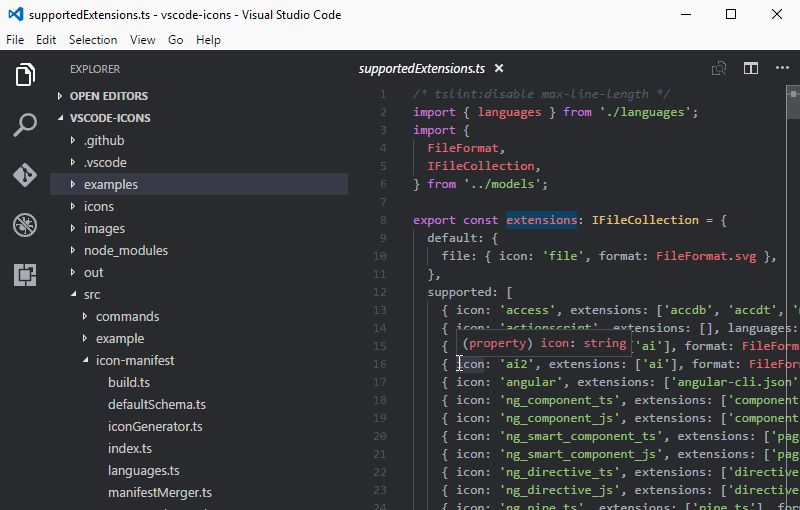Select the supportedExtensions.ts editor tab
Screen dimensions: 800x510
(x=421, y=68)
